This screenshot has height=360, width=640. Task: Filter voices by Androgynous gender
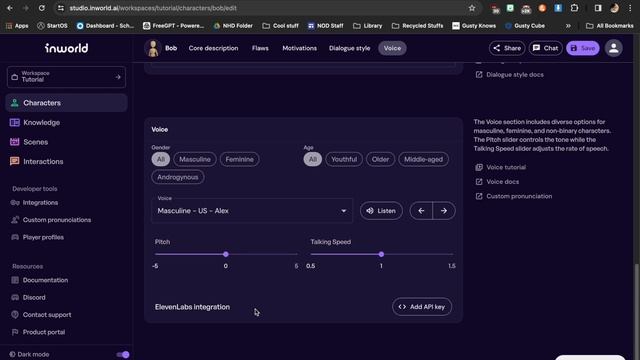coord(178,177)
